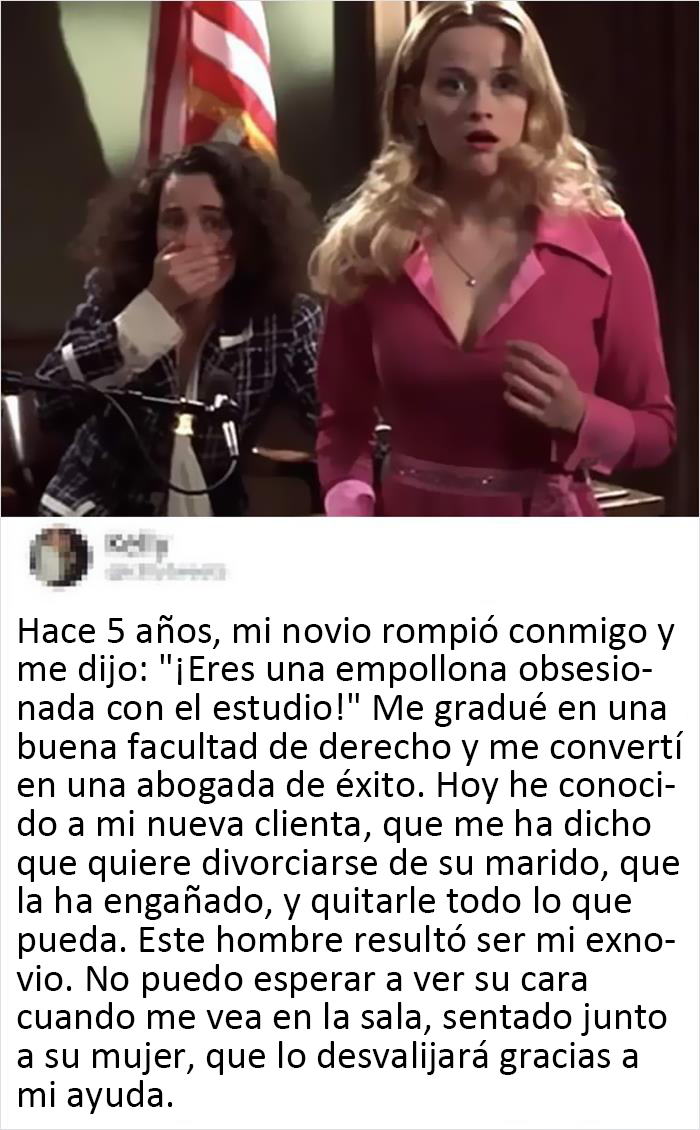The image size is (700, 1130).
Task: Click the blurred account handle under the name
Action: click(165, 572)
